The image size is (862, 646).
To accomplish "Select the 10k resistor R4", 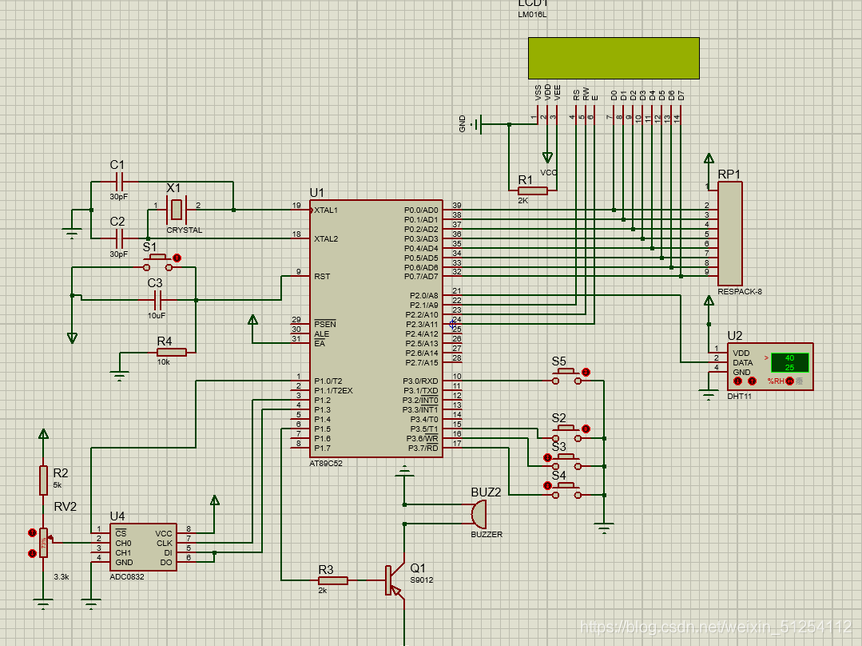I will click(x=172, y=352).
